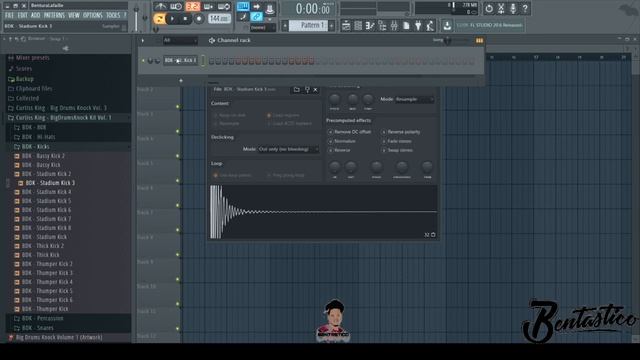Open the (none) snap dropdown
The image size is (640, 360).
point(262,28)
